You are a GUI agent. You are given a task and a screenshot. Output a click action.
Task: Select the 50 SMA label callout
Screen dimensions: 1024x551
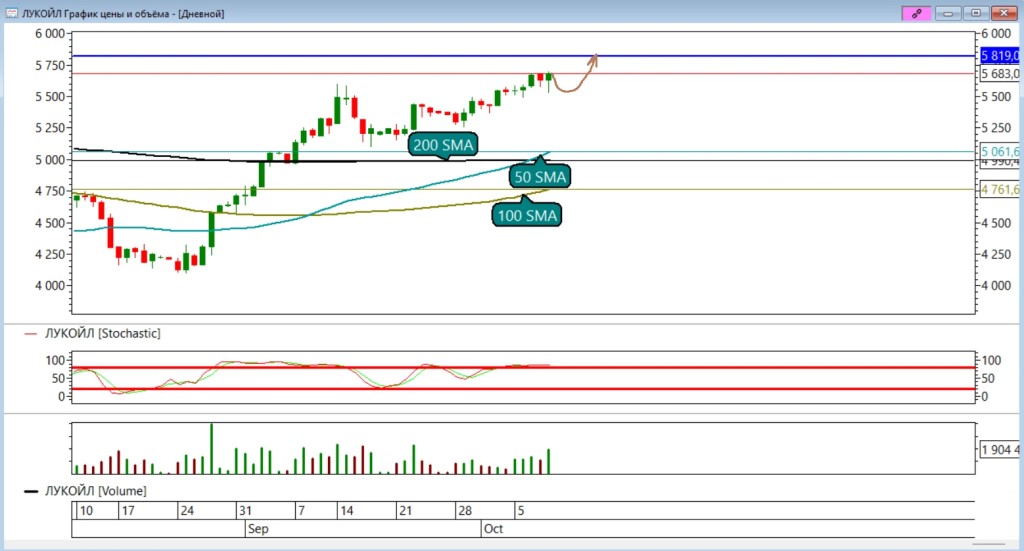(540, 175)
